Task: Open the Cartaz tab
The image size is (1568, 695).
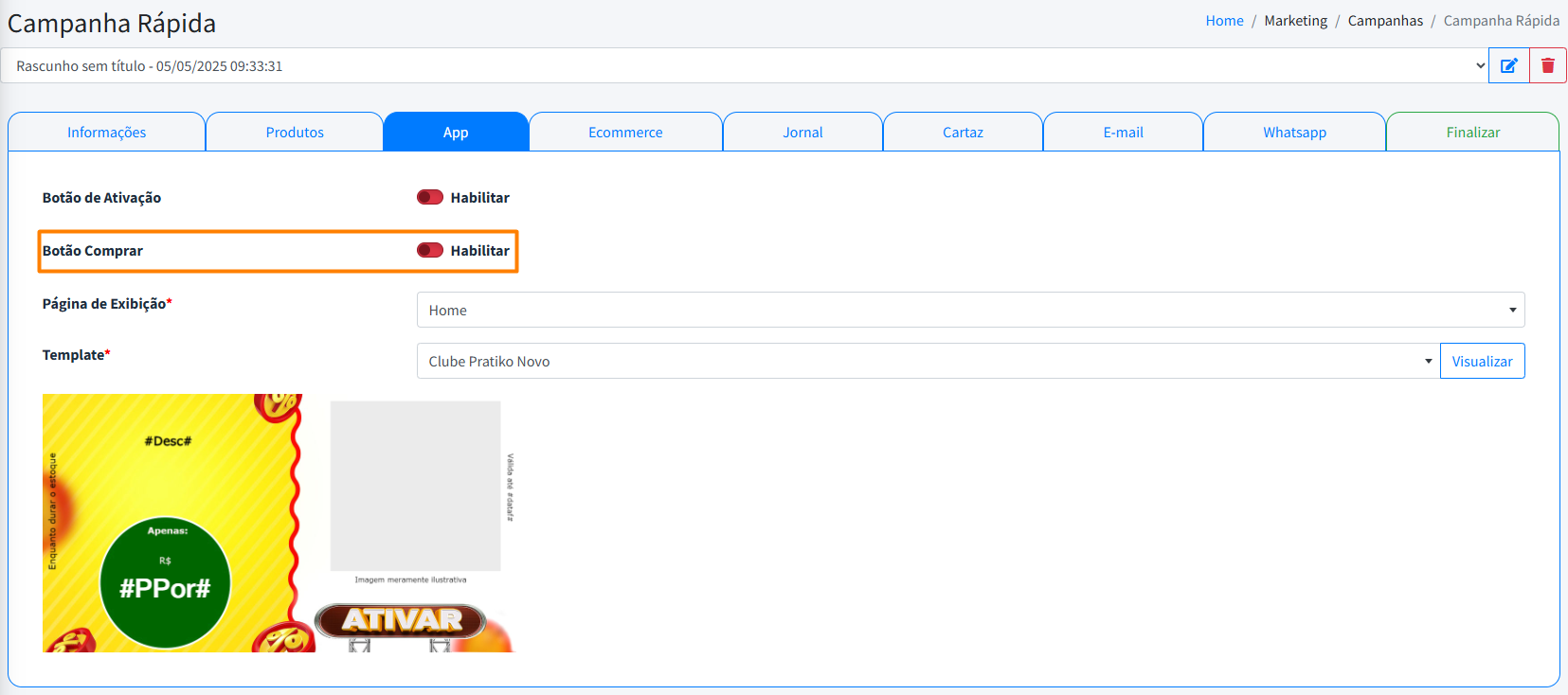Action: coord(963,133)
